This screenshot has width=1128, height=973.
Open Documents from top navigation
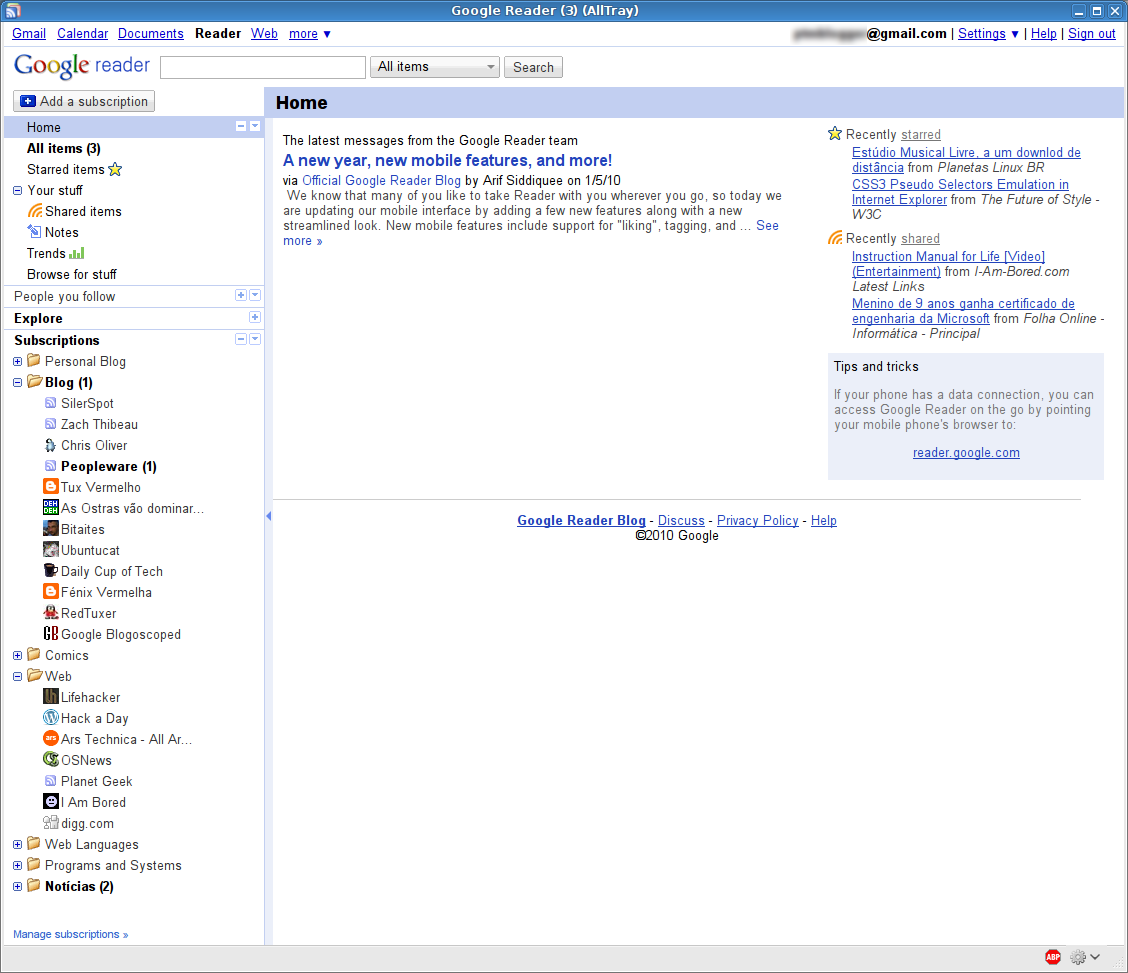151,34
